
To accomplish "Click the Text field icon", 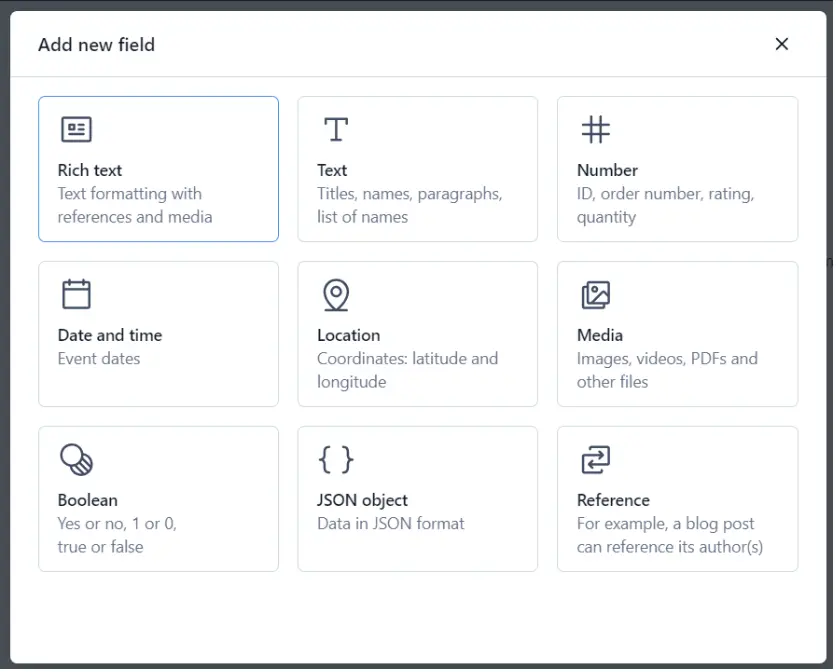I will [x=335, y=128].
